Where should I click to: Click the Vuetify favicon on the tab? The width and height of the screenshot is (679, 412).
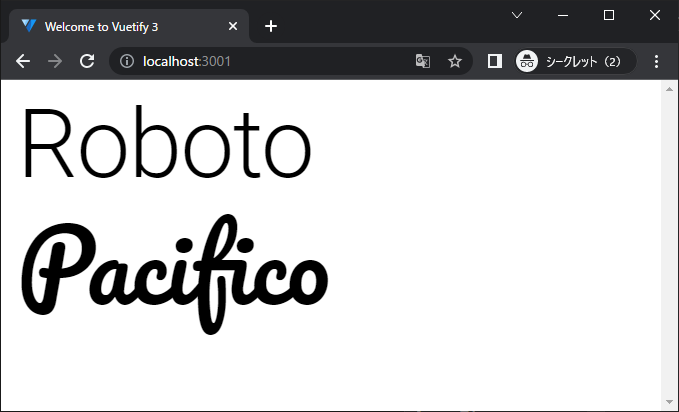click(29, 26)
